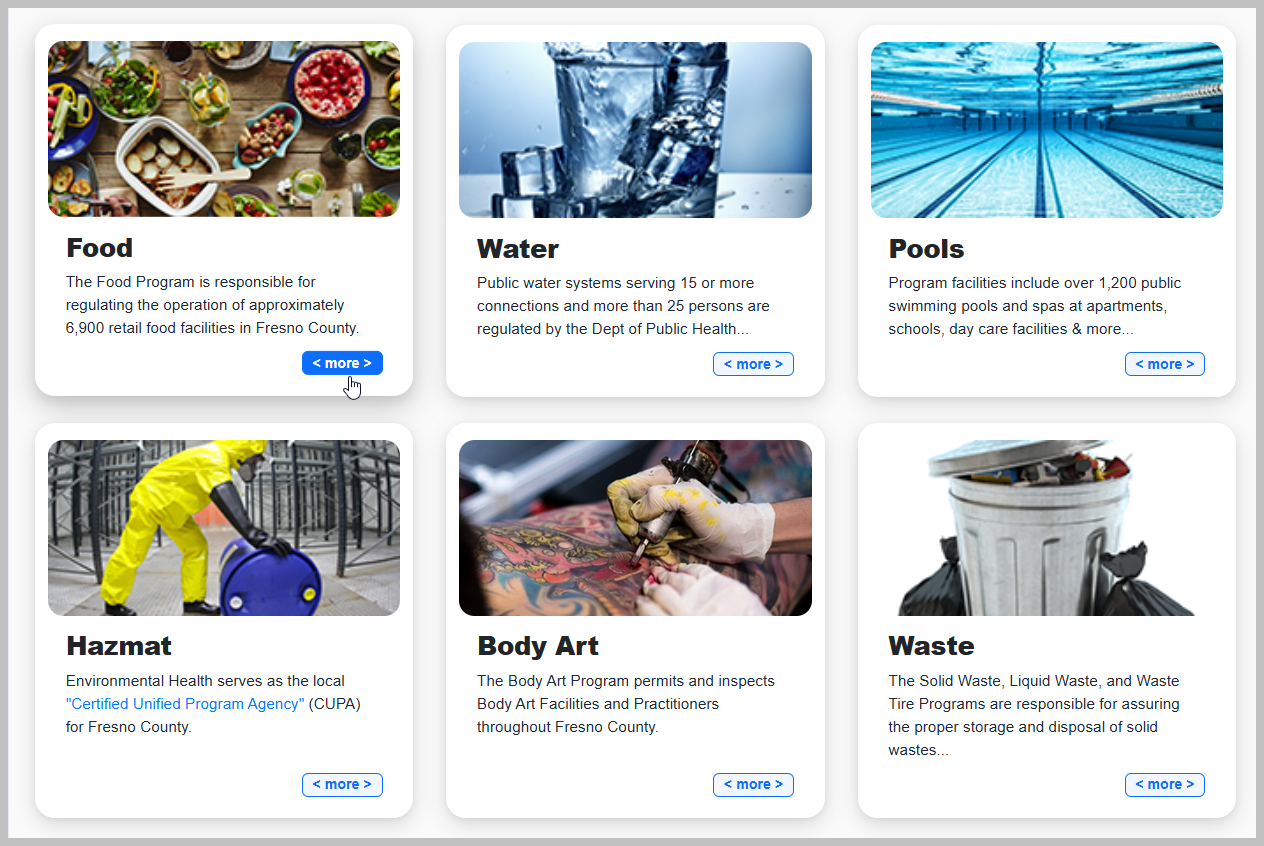The height and width of the screenshot is (846, 1264).
Task: Click the Waste more button
Action: 1164,785
